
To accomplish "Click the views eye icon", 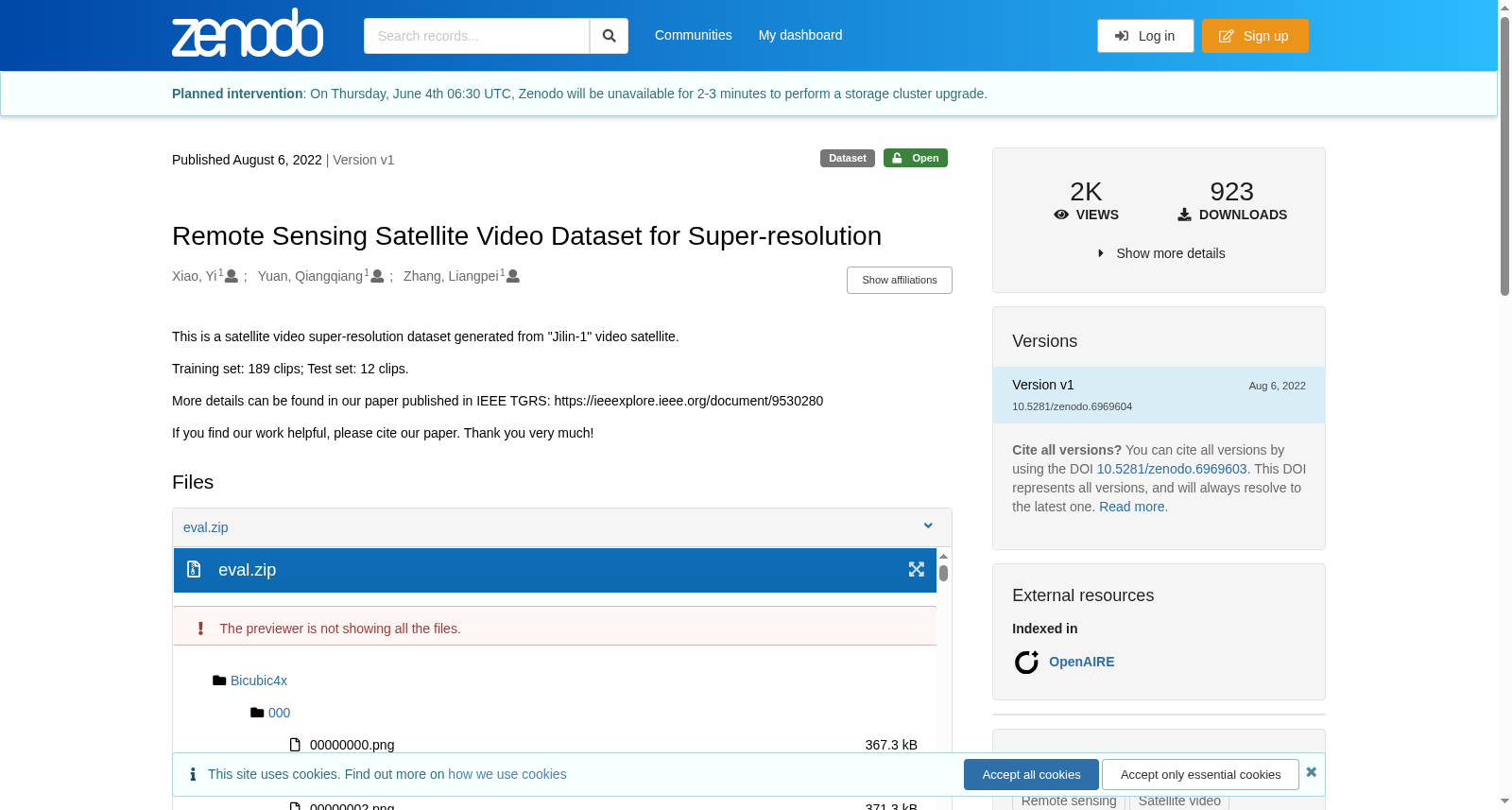I will tap(1061, 215).
